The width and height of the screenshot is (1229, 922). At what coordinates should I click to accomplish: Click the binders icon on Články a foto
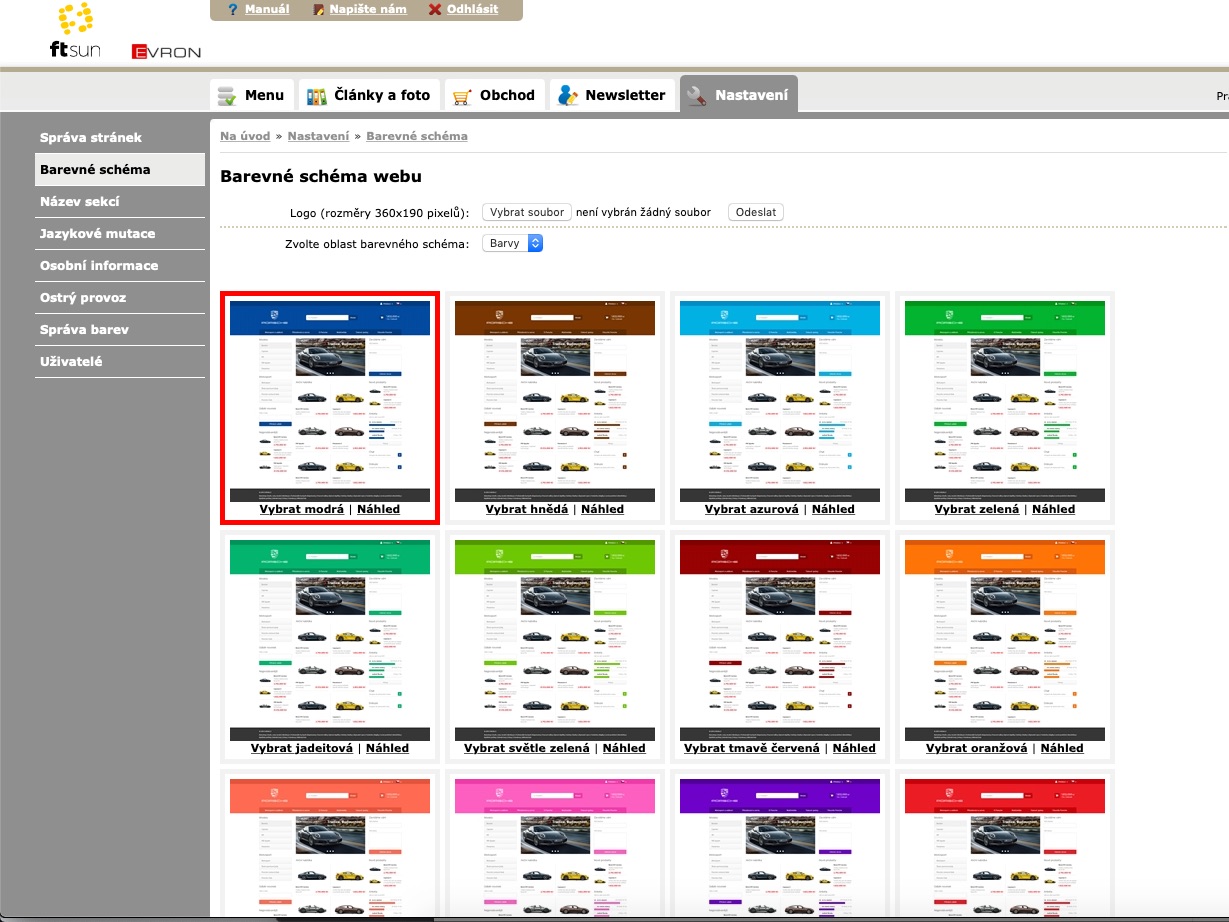tap(316, 96)
